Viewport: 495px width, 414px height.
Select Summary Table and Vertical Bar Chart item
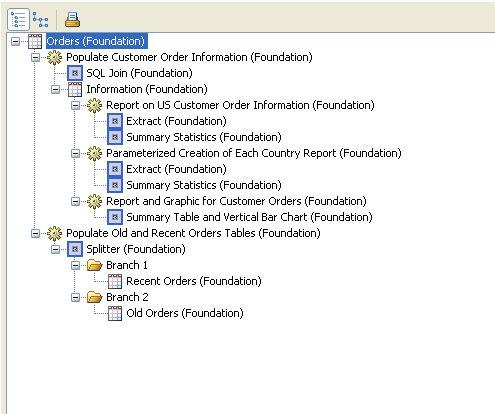[249, 217]
